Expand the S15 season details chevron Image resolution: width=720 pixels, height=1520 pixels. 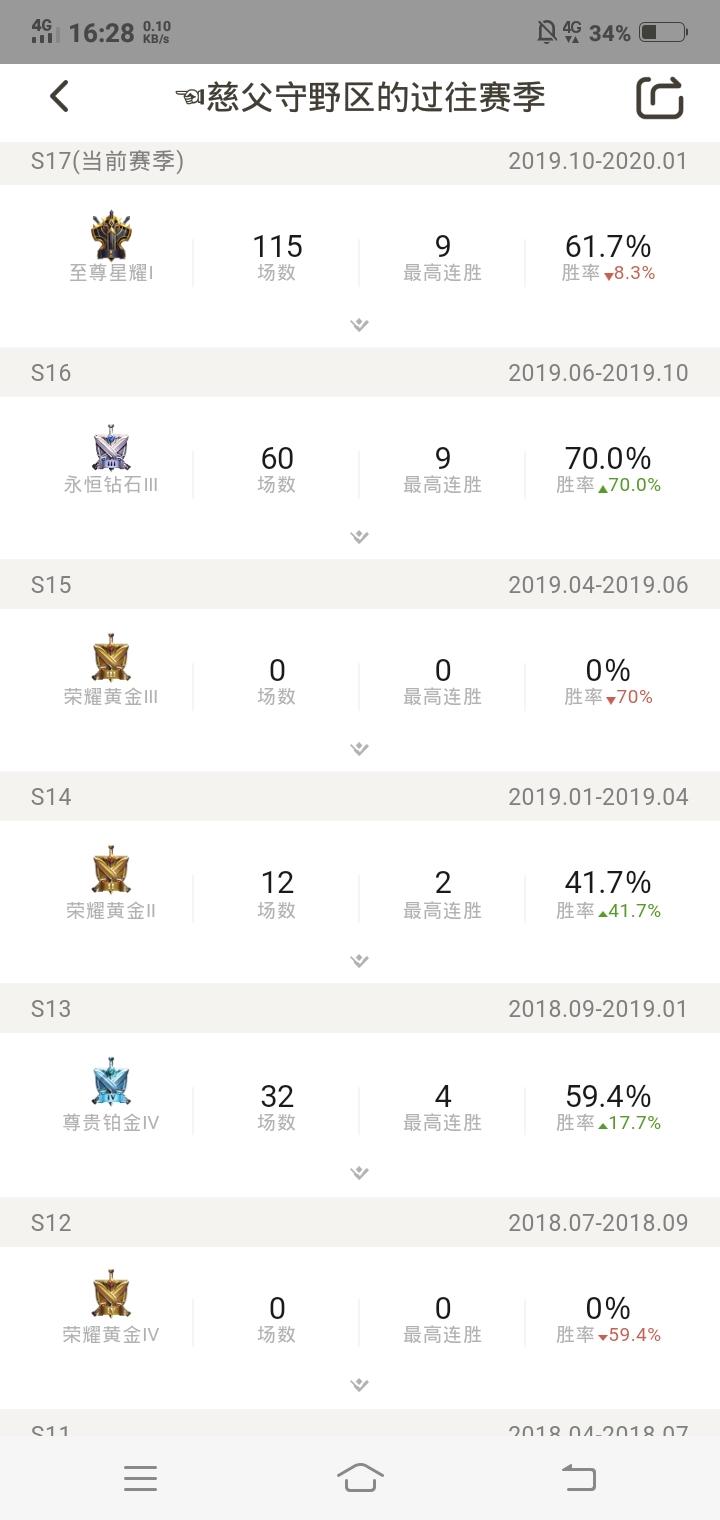tap(360, 749)
